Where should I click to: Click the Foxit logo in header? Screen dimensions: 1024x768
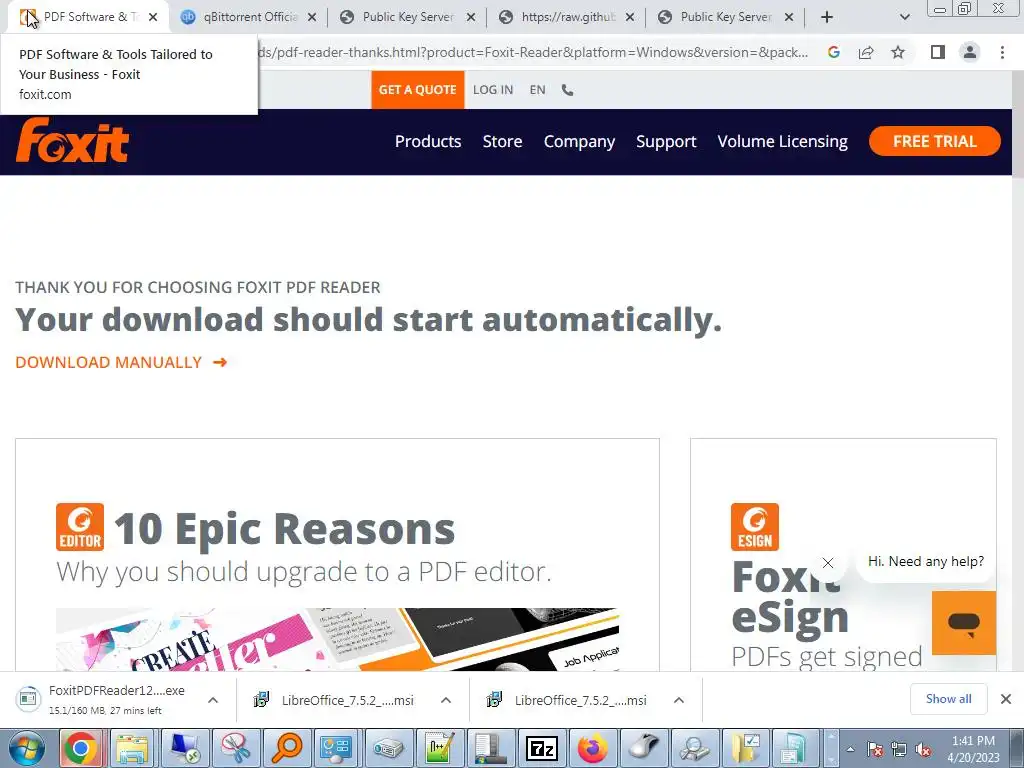pos(72,140)
